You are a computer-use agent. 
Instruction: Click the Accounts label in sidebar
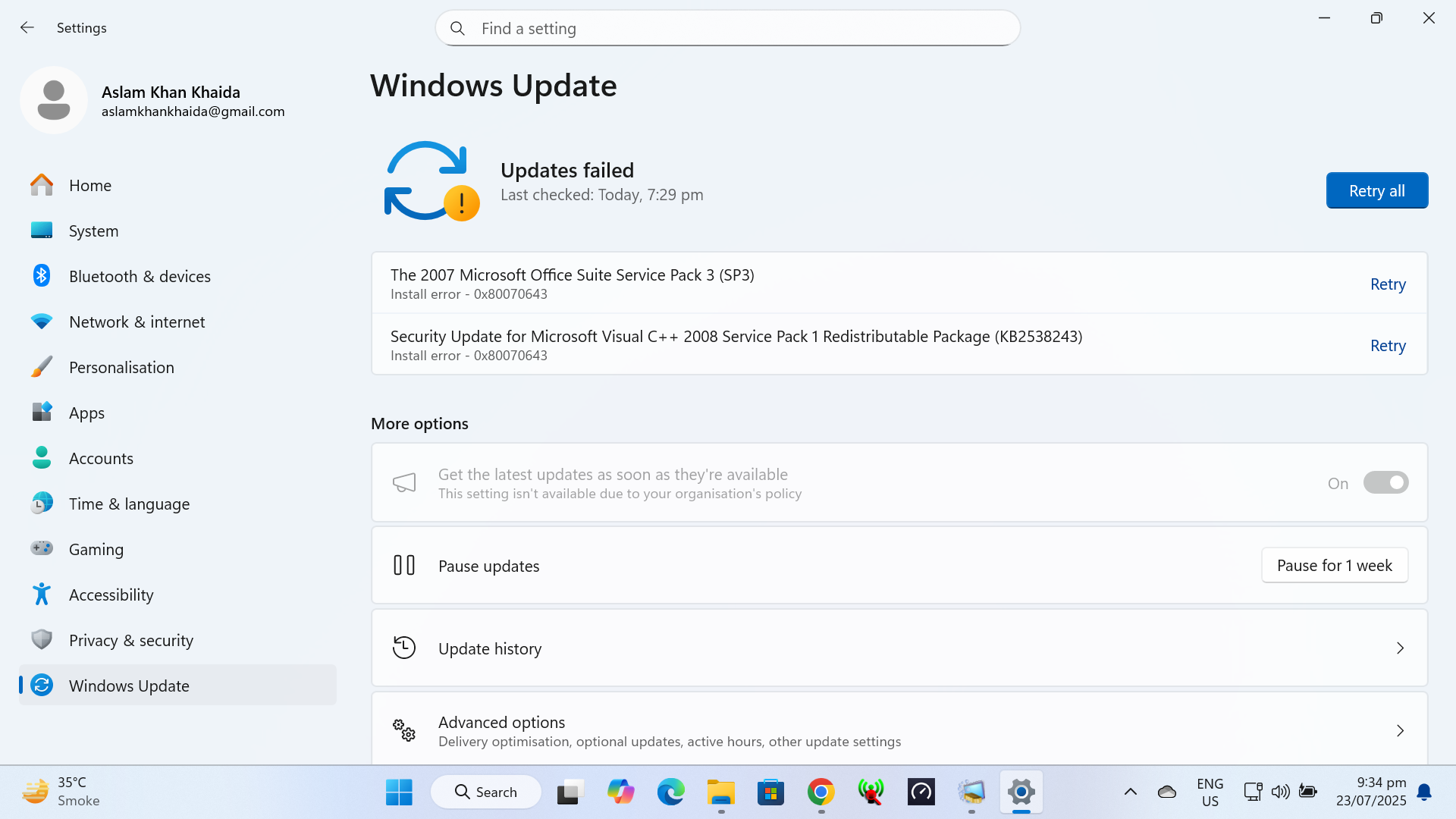click(x=101, y=458)
